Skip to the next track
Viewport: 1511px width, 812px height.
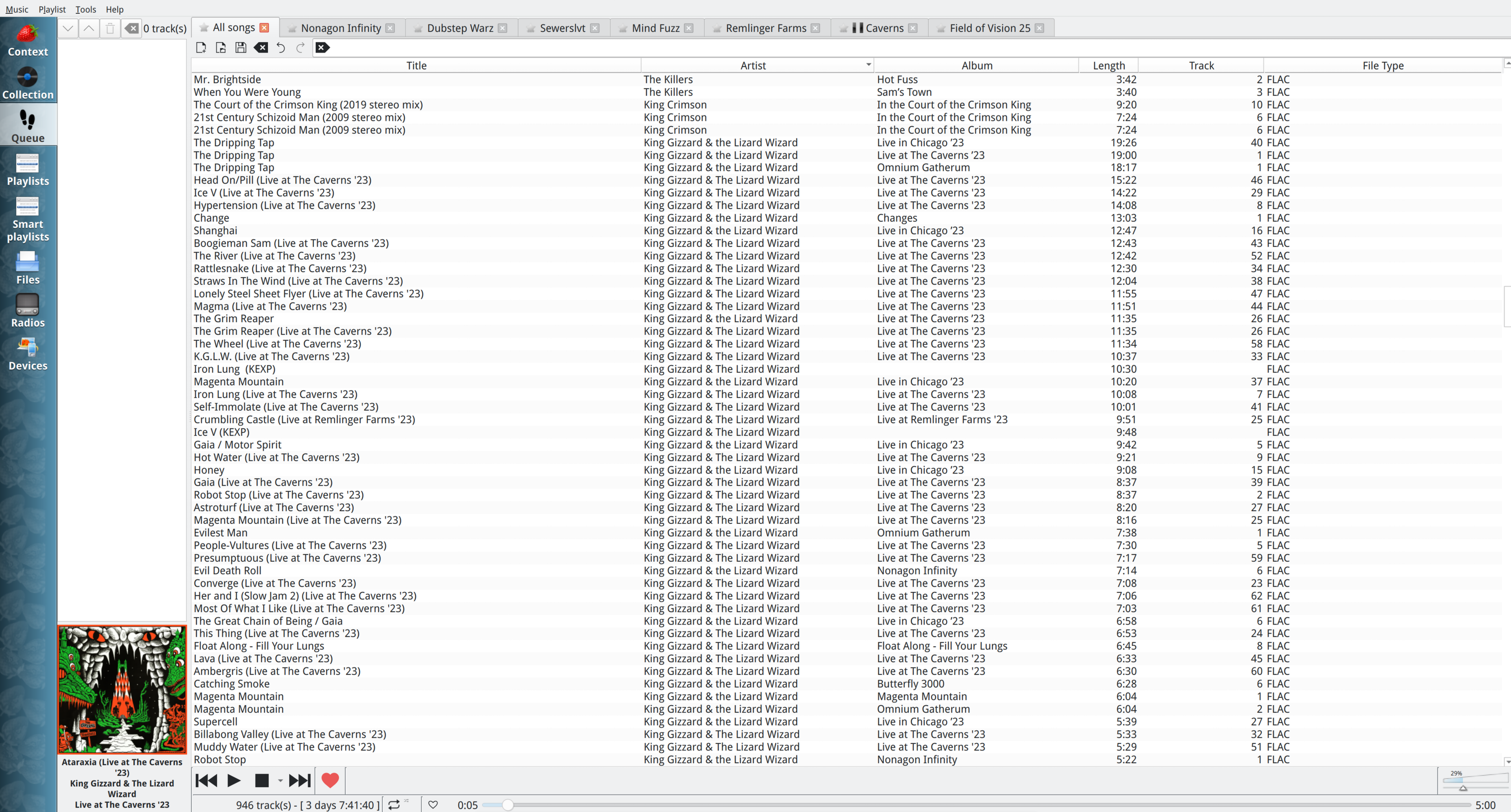(299, 780)
